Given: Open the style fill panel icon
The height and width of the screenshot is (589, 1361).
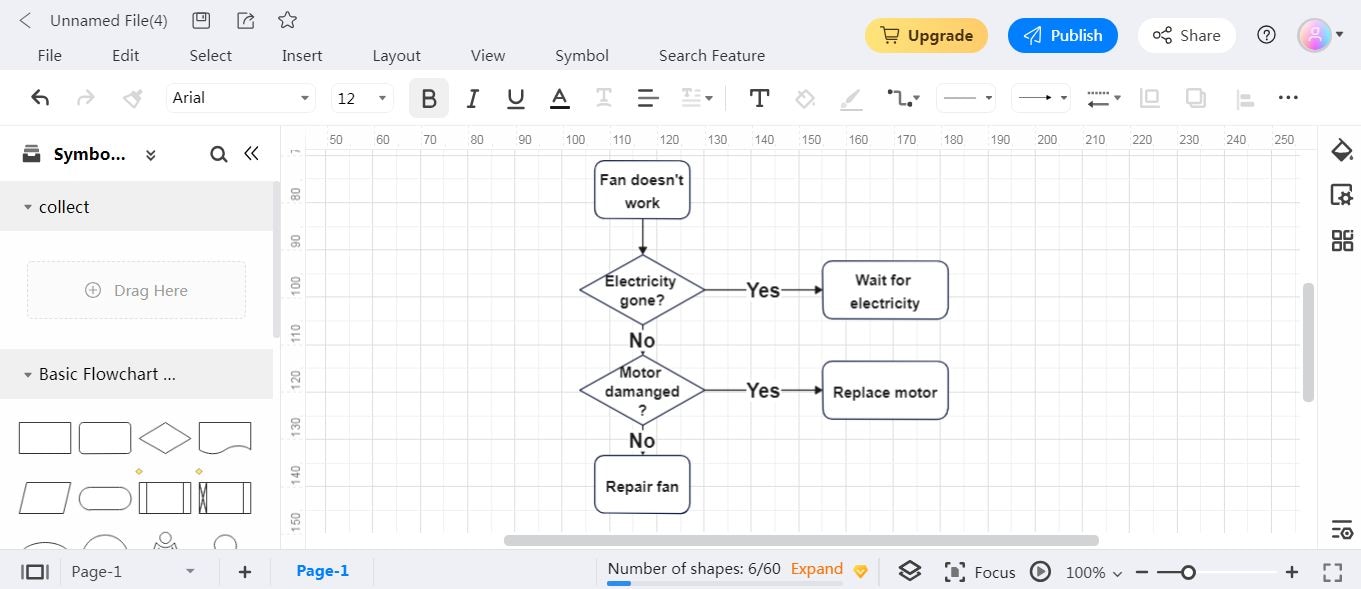Looking at the screenshot, I should point(1342,151).
